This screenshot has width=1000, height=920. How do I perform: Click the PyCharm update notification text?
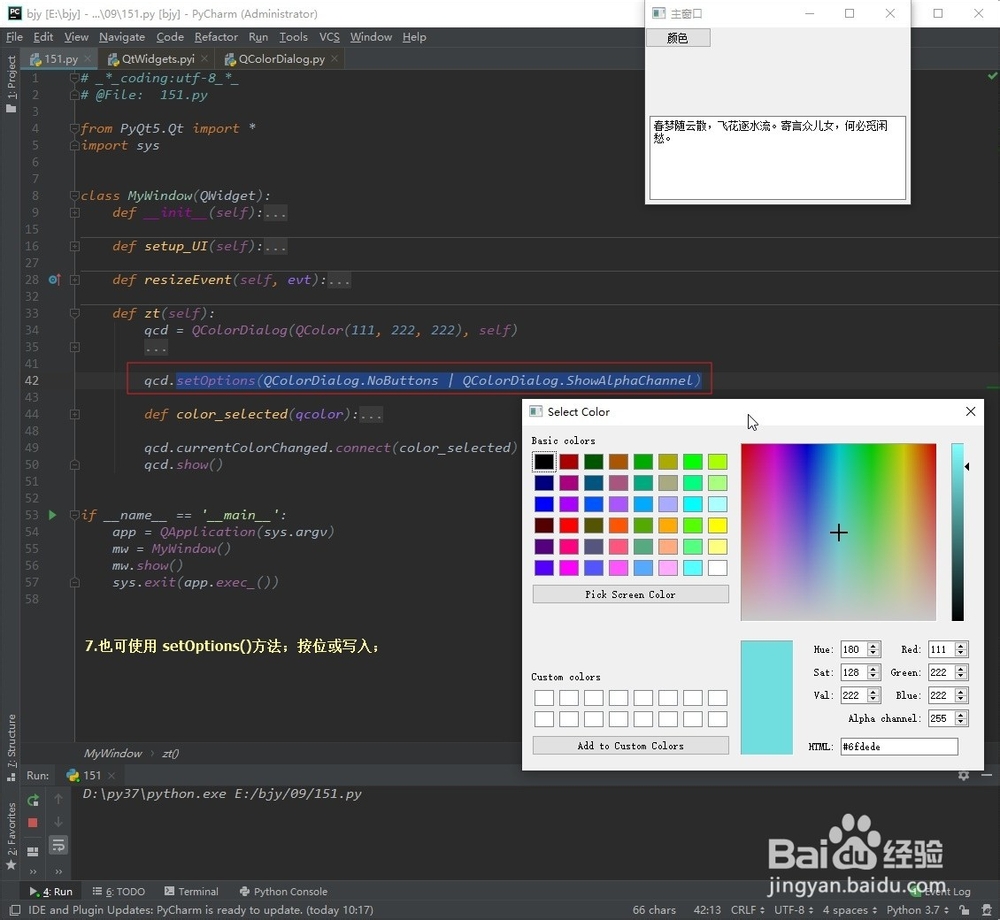pyautogui.click(x=201, y=910)
